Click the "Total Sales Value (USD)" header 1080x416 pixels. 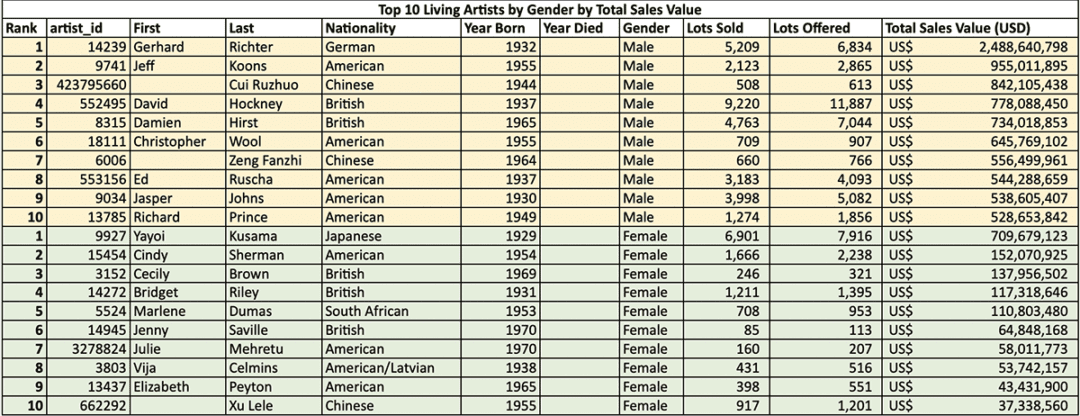click(x=957, y=28)
